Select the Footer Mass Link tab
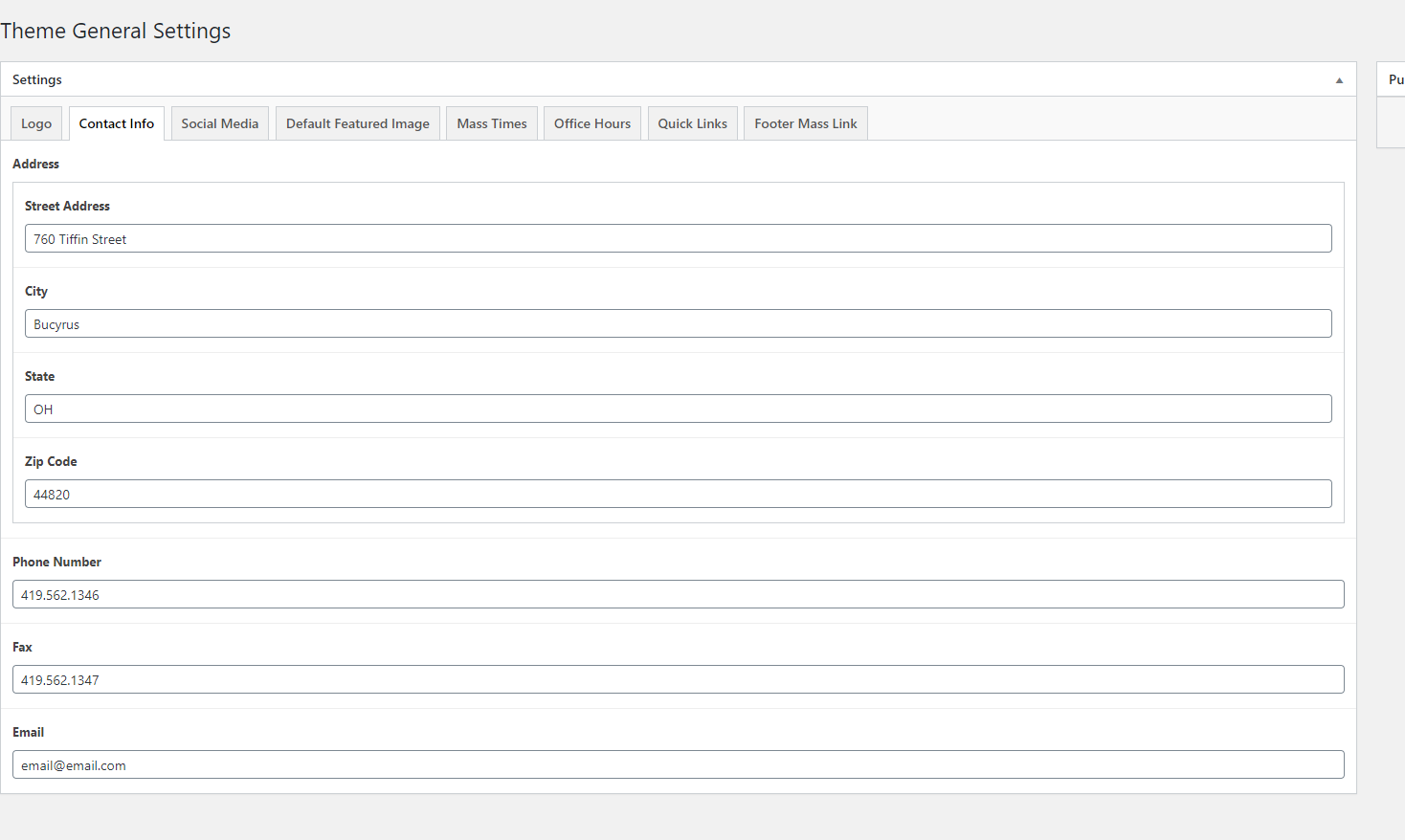 (x=806, y=123)
